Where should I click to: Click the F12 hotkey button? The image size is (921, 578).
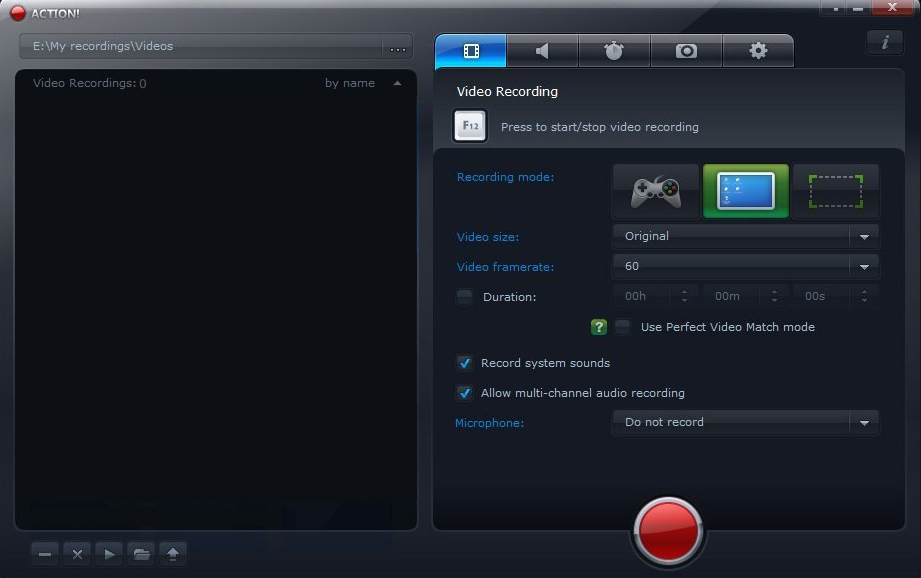(470, 126)
